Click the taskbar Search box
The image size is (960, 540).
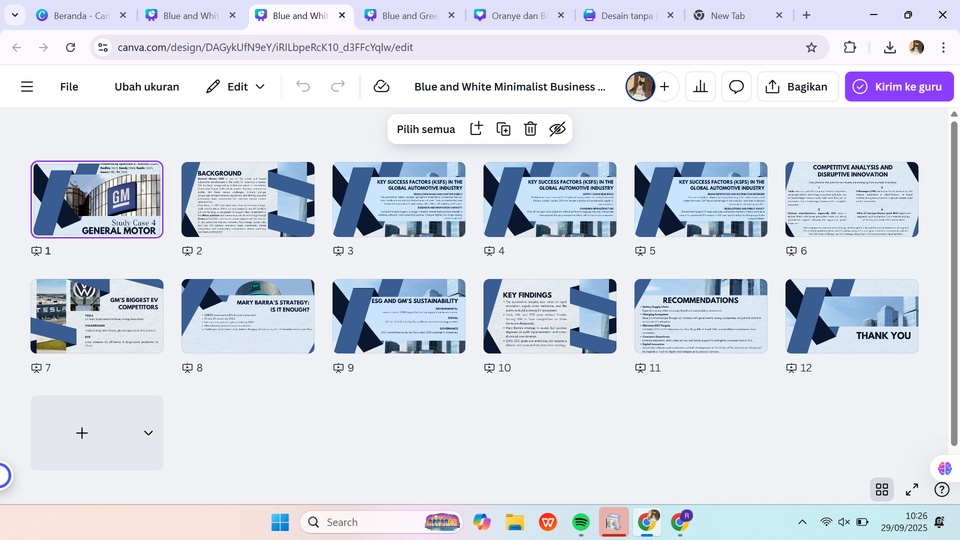(x=381, y=522)
